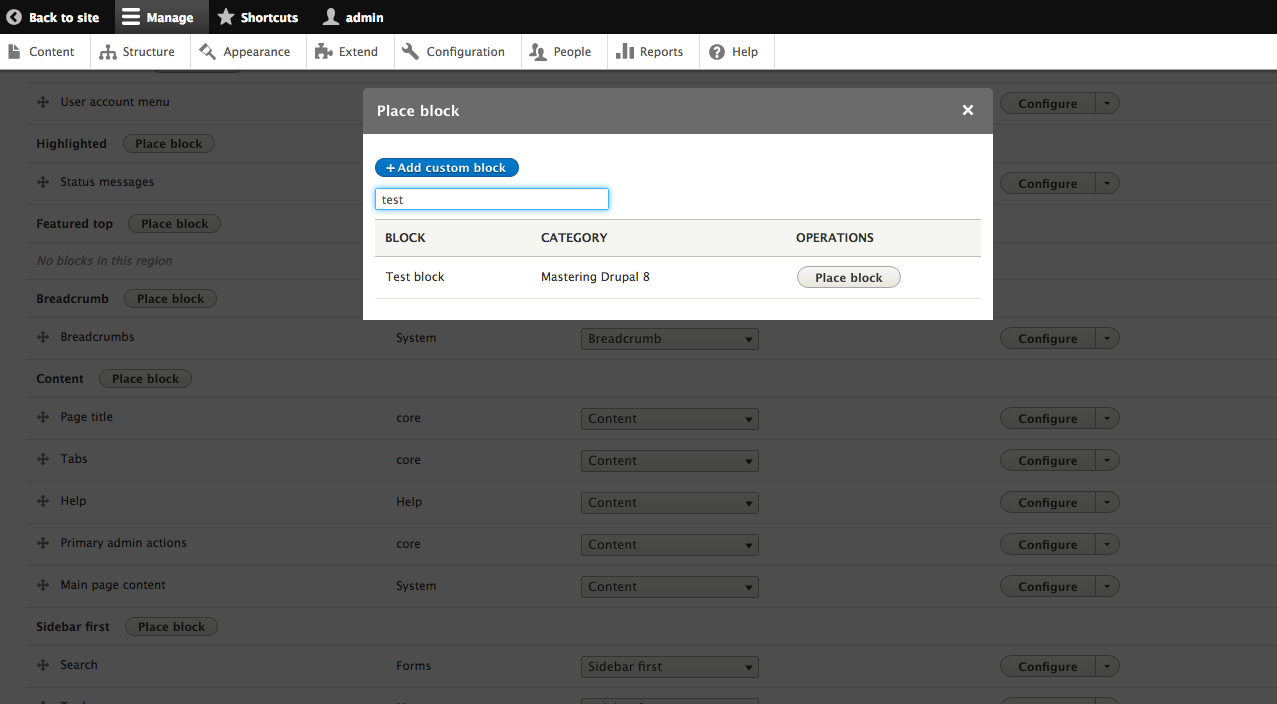Click drag handle icon for Help block
This screenshot has height=704, width=1277.
(x=43, y=502)
